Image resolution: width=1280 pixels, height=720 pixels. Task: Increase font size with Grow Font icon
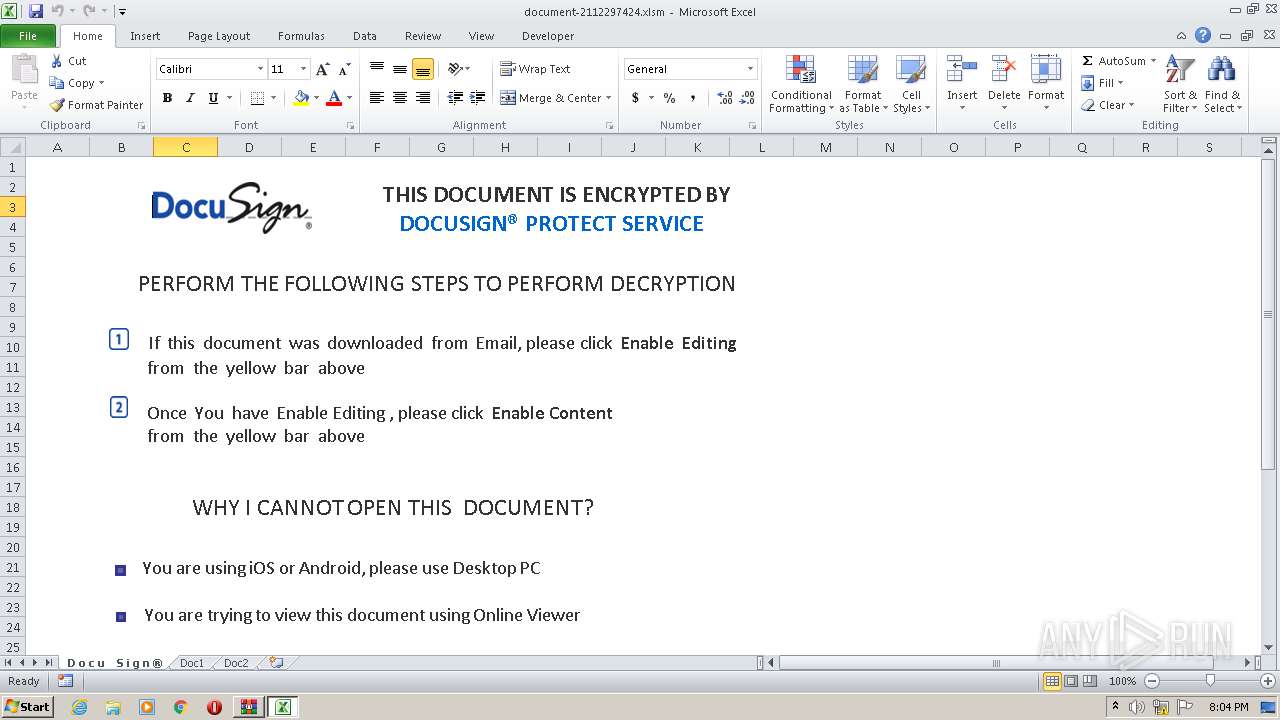(322, 69)
